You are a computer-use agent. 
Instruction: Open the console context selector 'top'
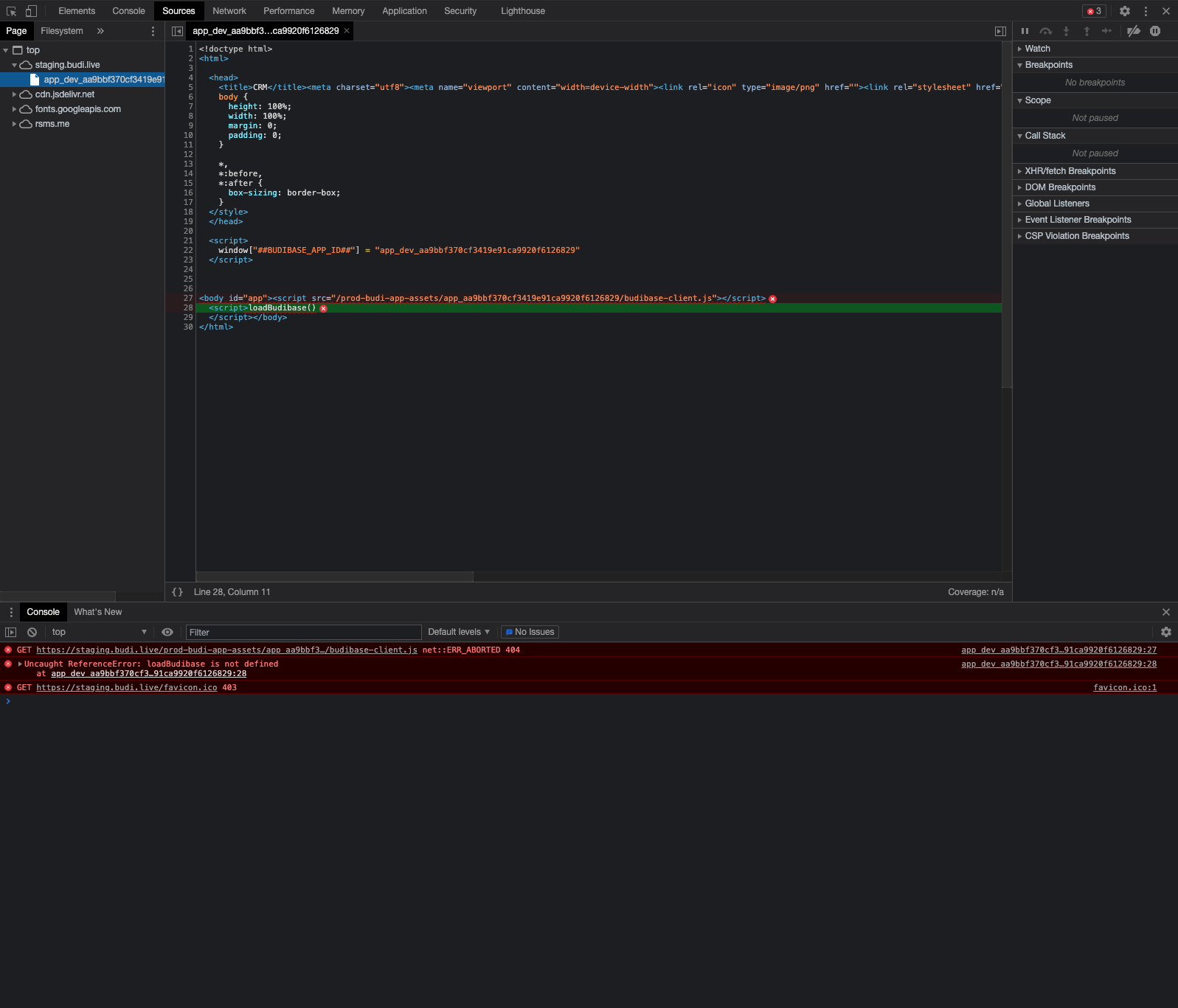pos(99,632)
